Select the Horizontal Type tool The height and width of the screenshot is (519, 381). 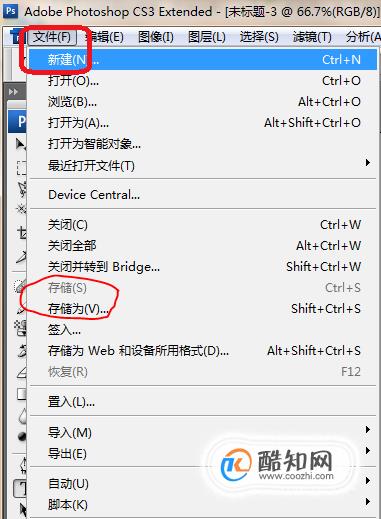[20, 489]
